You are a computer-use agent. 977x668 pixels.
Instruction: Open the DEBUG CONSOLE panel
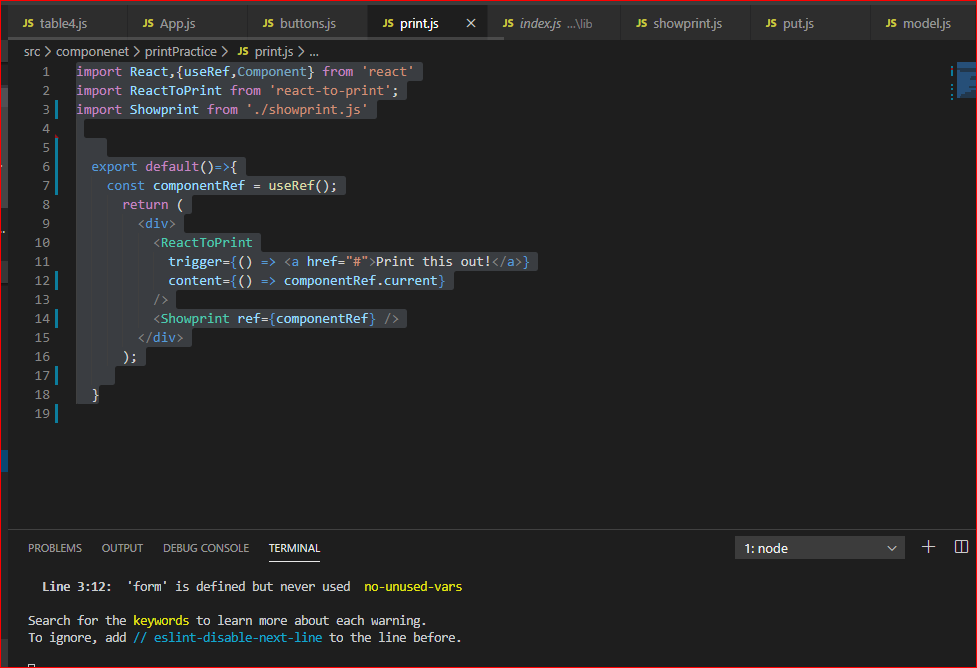pos(206,548)
